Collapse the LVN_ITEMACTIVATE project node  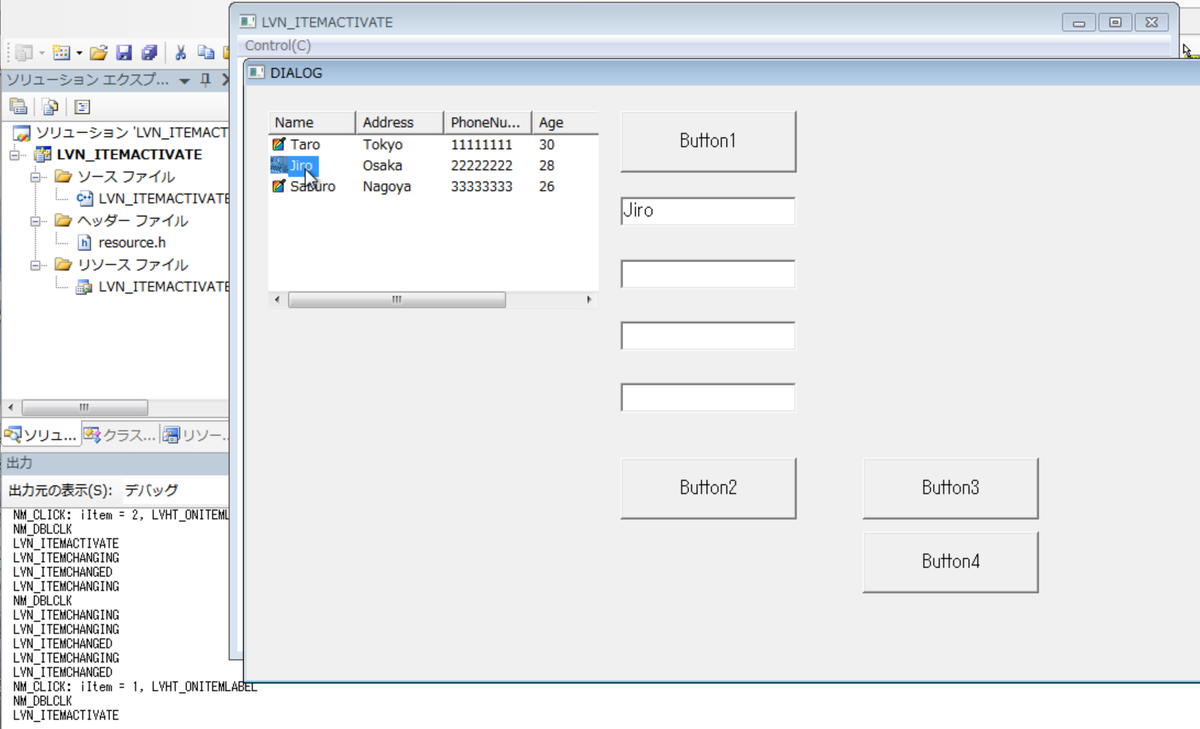point(15,155)
